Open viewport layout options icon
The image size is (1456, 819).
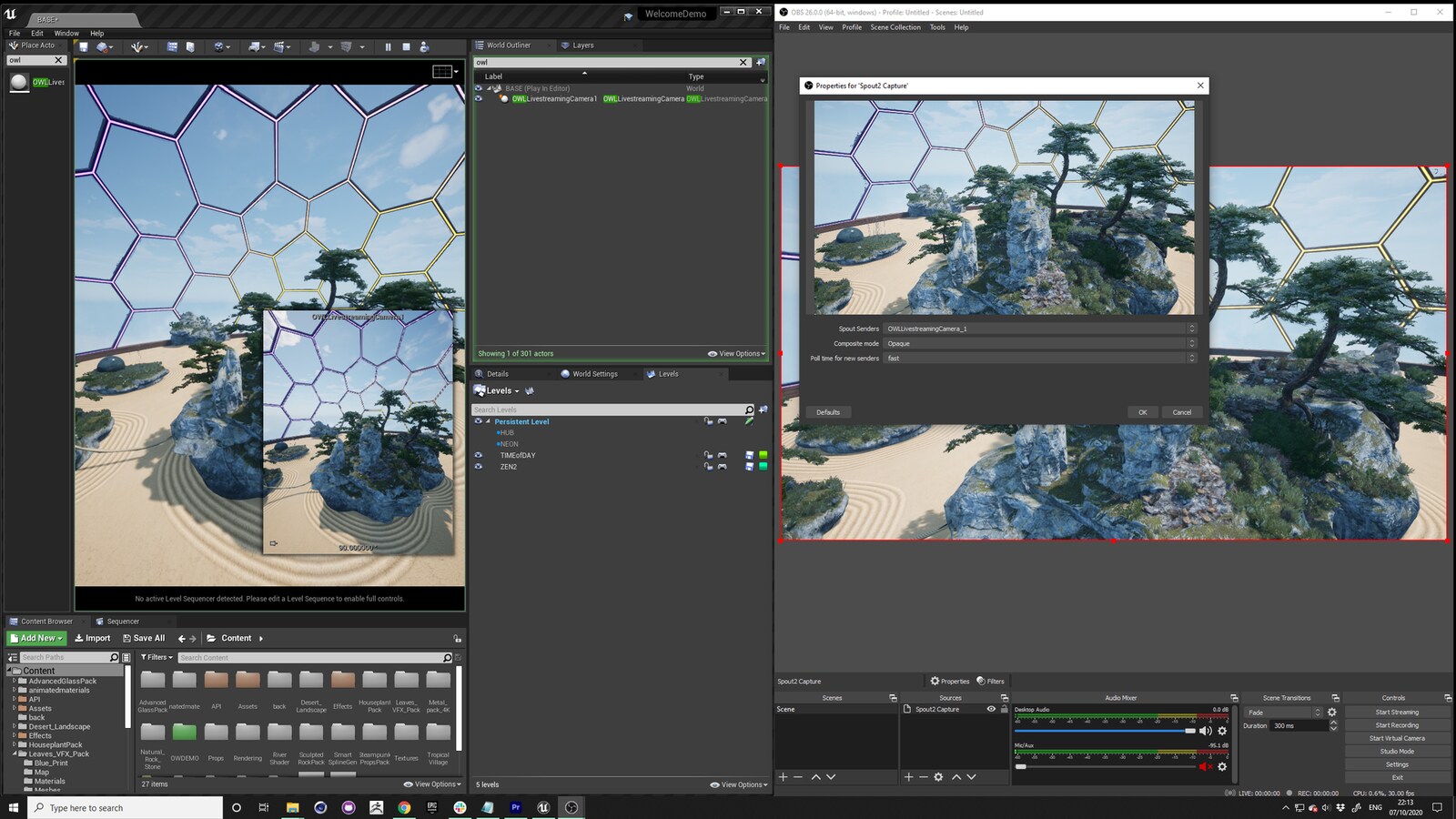pyautogui.click(x=442, y=71)
